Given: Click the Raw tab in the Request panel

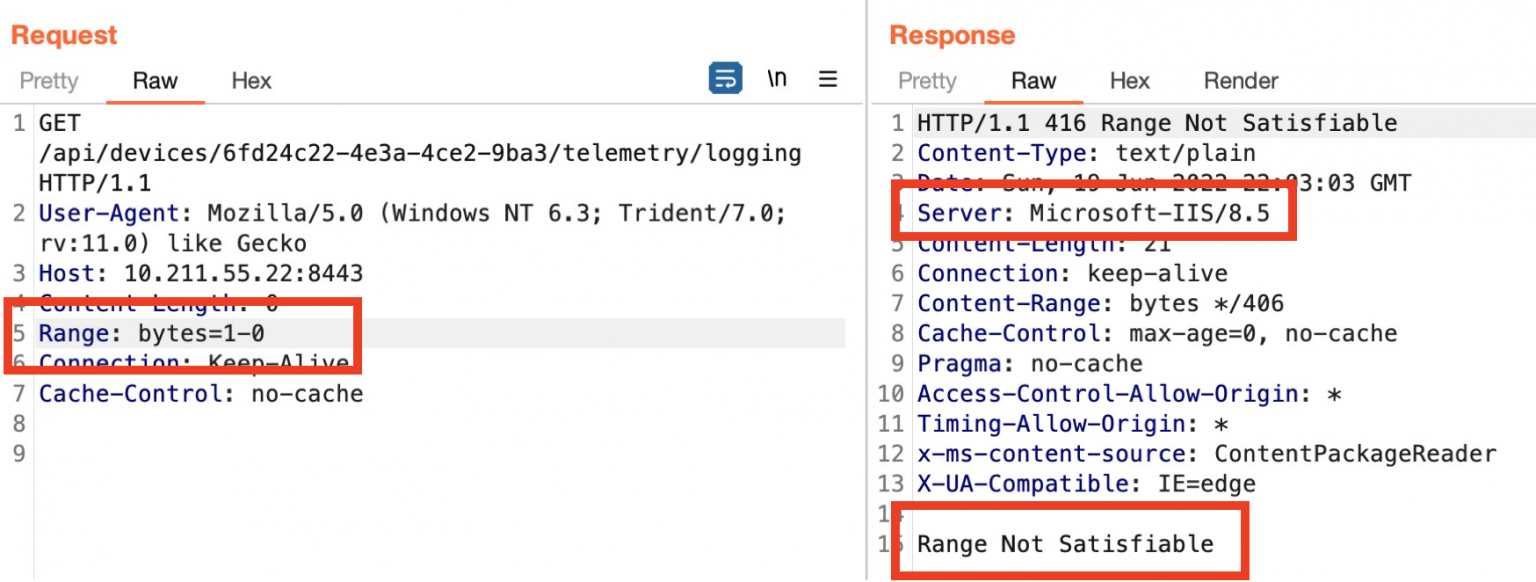Looking at the screenshot, I should 155,81.
